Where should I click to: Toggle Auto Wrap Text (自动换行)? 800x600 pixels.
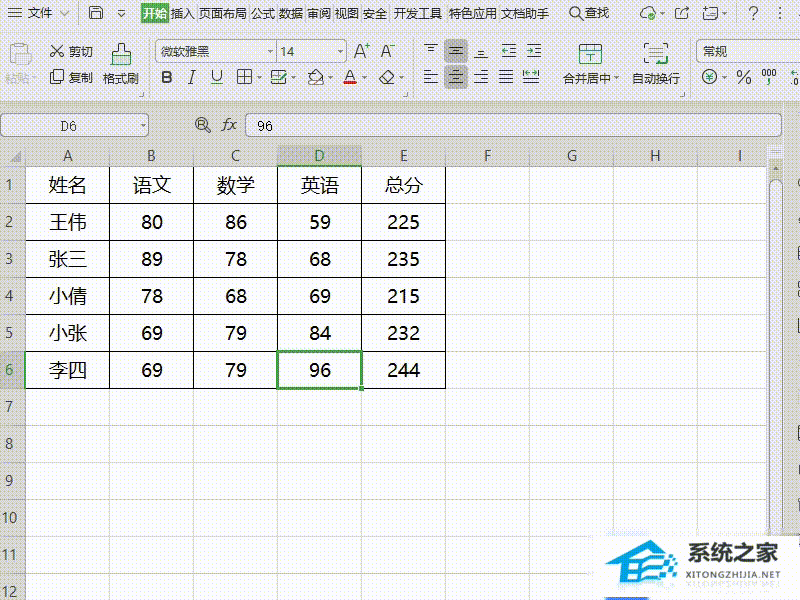tap(656, 56)
